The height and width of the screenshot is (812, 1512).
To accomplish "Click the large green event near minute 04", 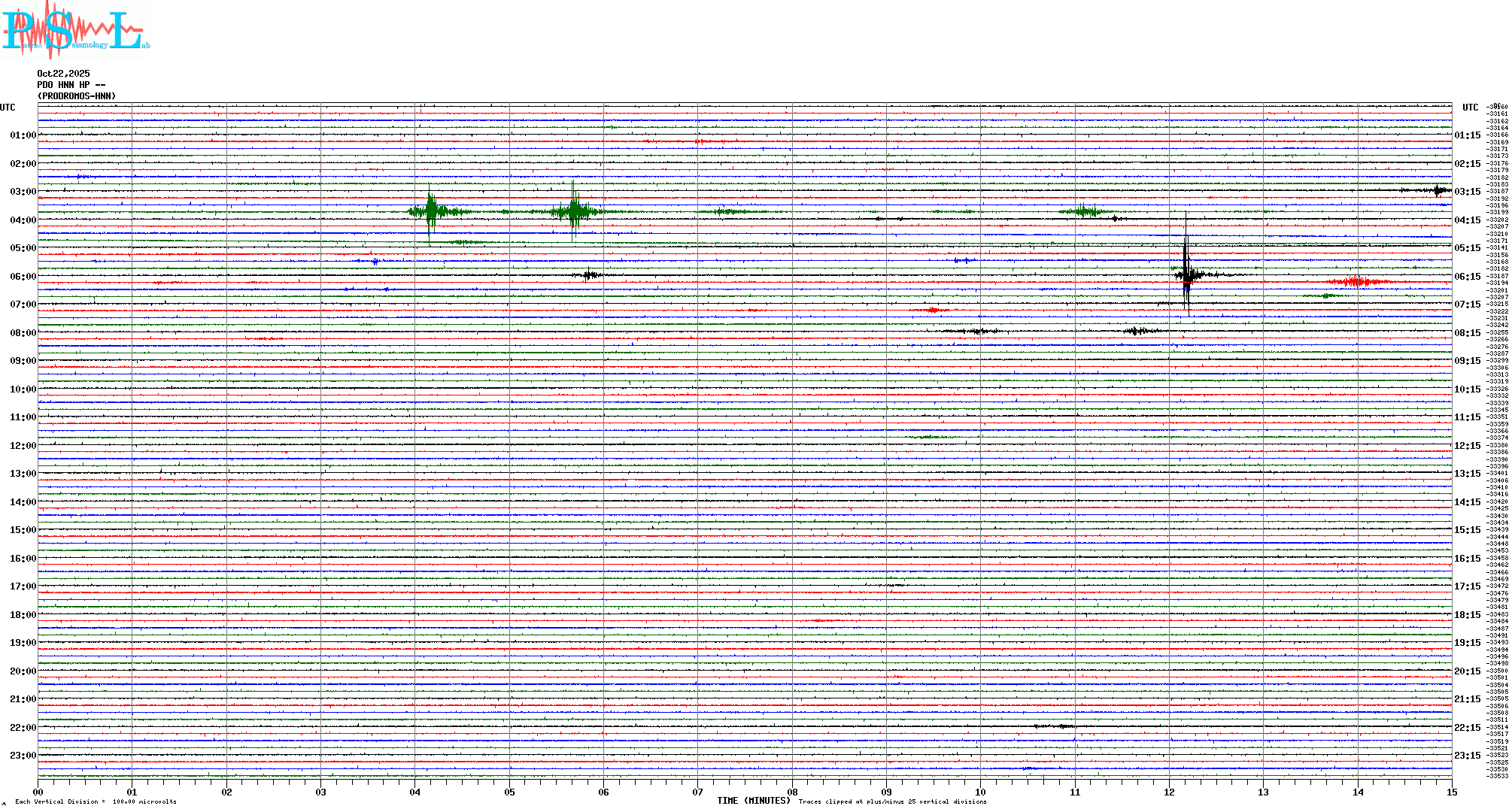I will click(431, 211).
